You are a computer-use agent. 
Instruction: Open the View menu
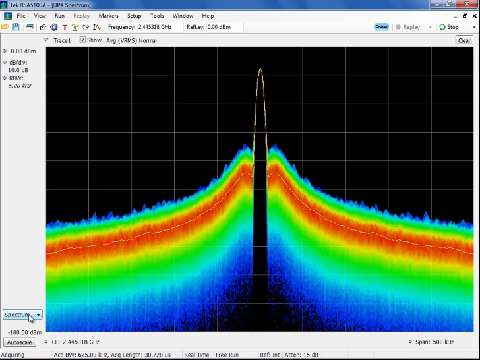(x=39, y=16)
